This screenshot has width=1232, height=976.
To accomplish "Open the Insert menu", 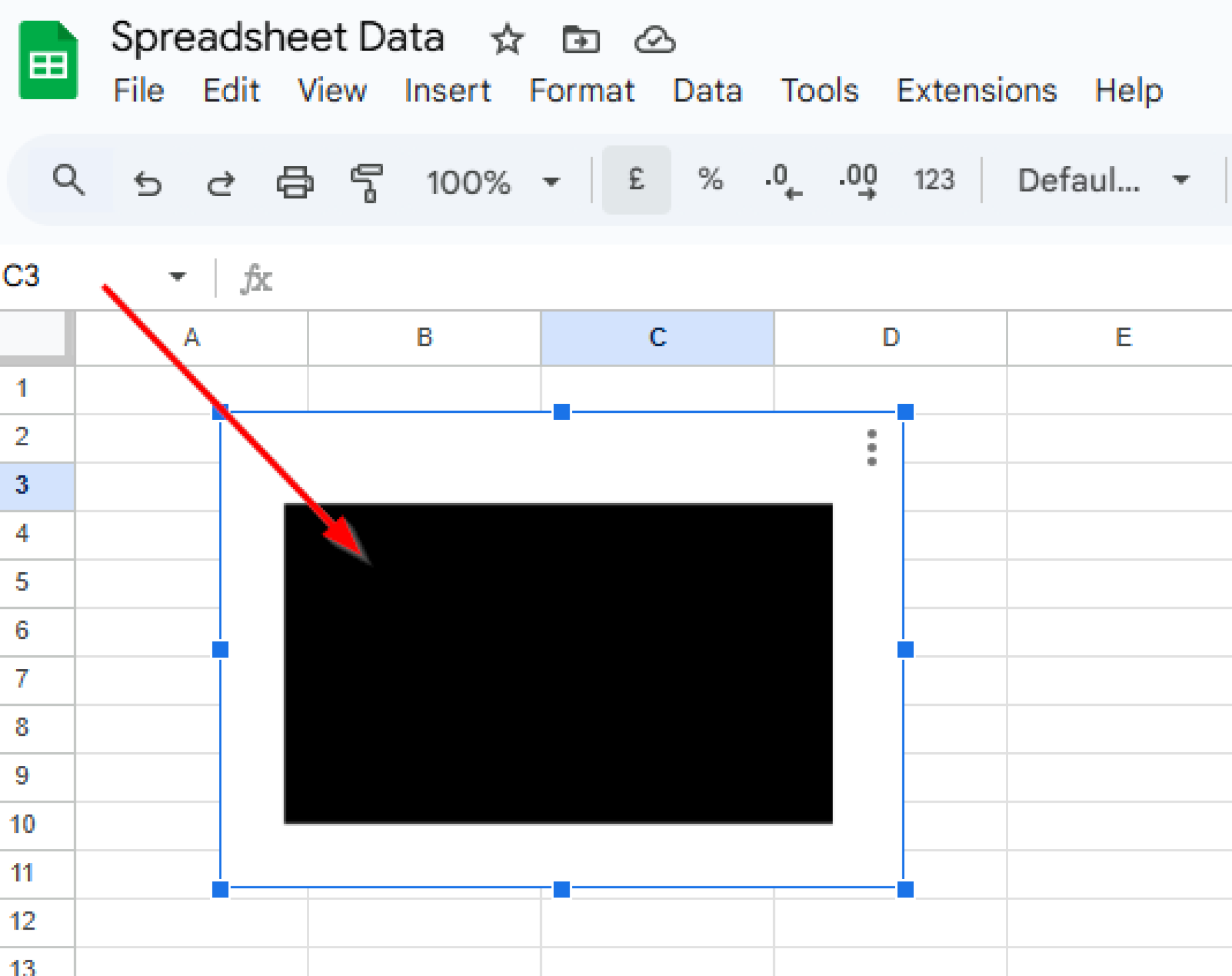I will tap(448, 91).
